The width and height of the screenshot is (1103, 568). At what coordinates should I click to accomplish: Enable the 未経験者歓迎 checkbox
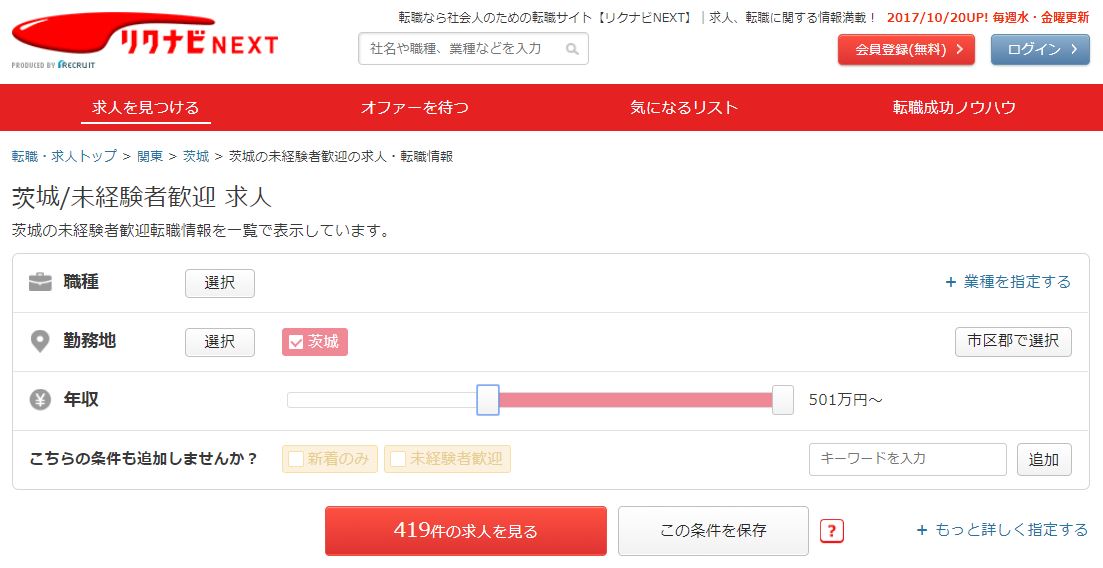pos(398,459)
